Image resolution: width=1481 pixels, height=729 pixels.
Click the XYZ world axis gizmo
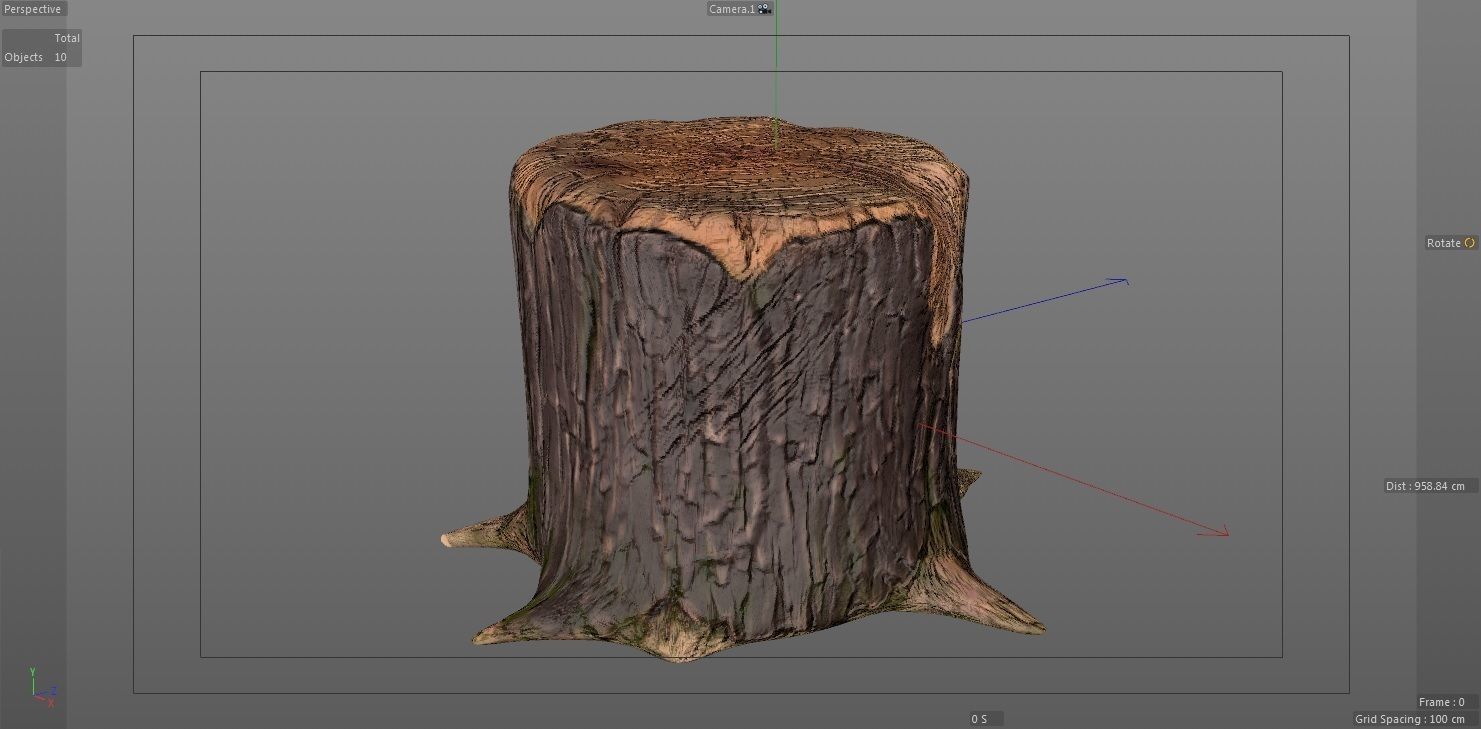42,688
